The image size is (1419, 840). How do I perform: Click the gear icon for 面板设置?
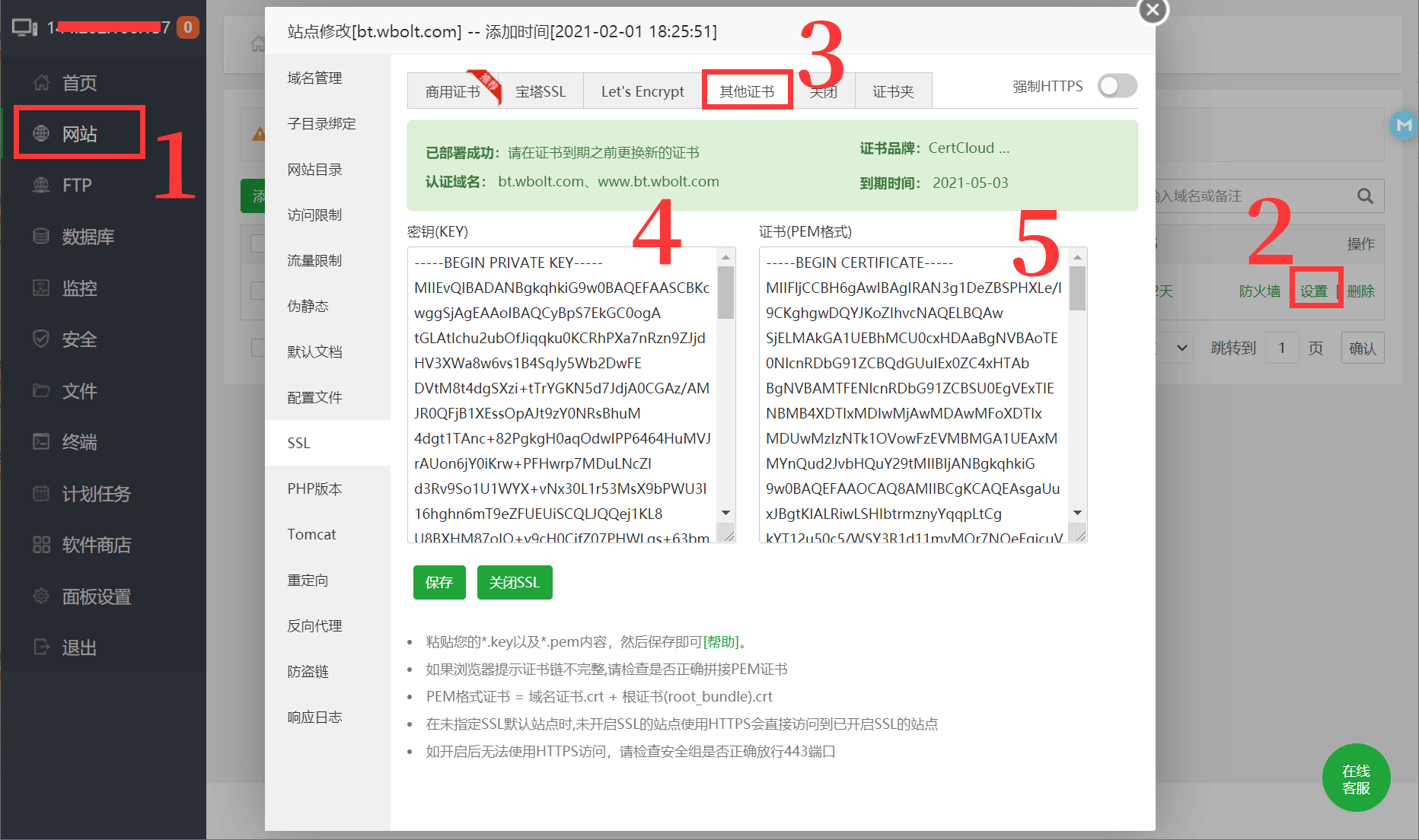coord(41,597)
